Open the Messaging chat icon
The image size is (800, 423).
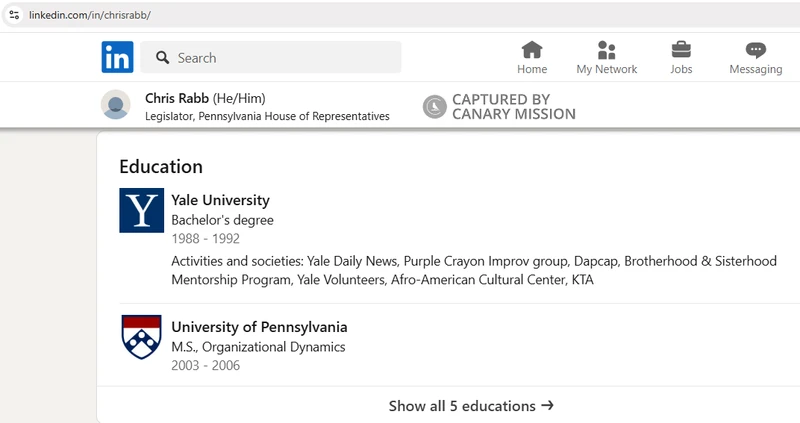[756, 50]
